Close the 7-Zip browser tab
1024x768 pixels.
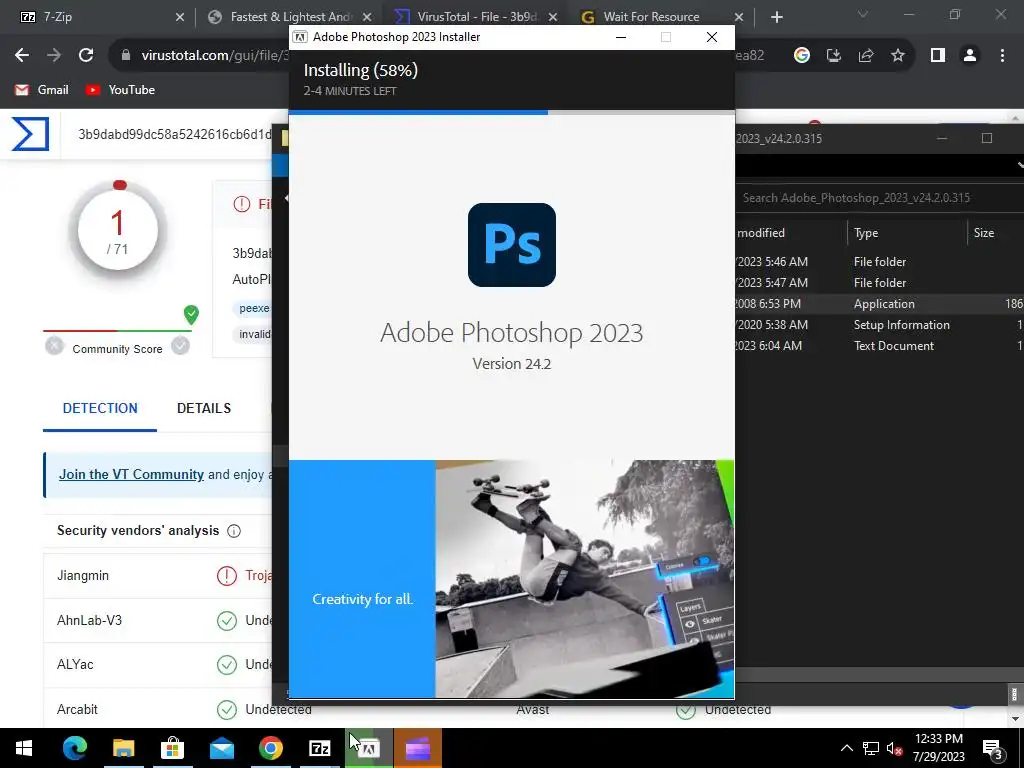180,17
